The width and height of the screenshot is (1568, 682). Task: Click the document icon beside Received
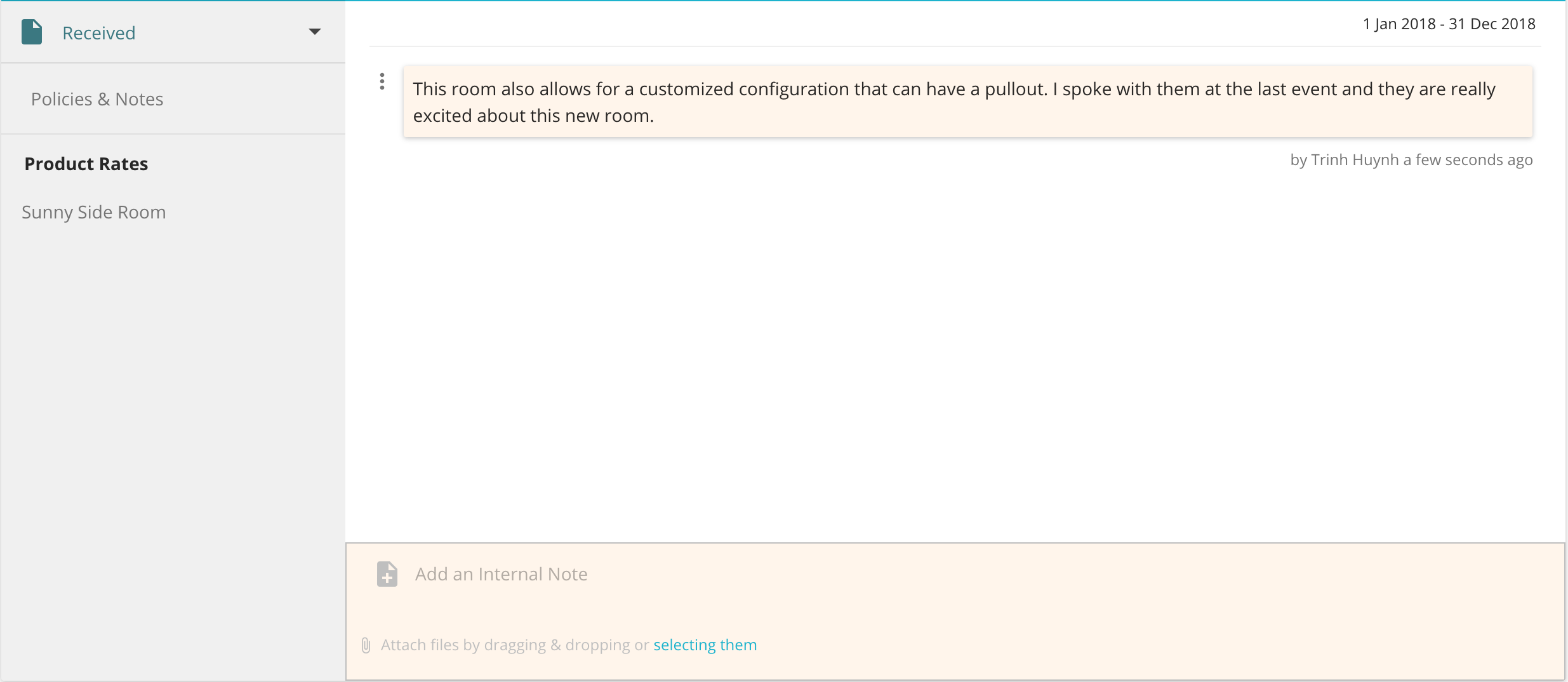(32, 32)
